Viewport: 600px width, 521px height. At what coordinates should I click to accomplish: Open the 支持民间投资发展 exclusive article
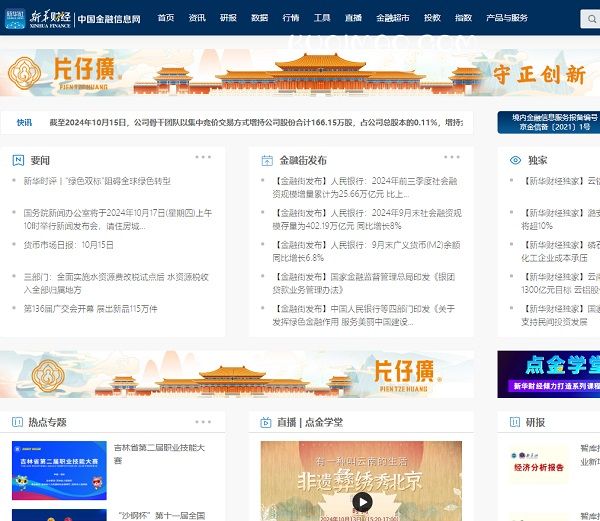[x=560, y=315]
